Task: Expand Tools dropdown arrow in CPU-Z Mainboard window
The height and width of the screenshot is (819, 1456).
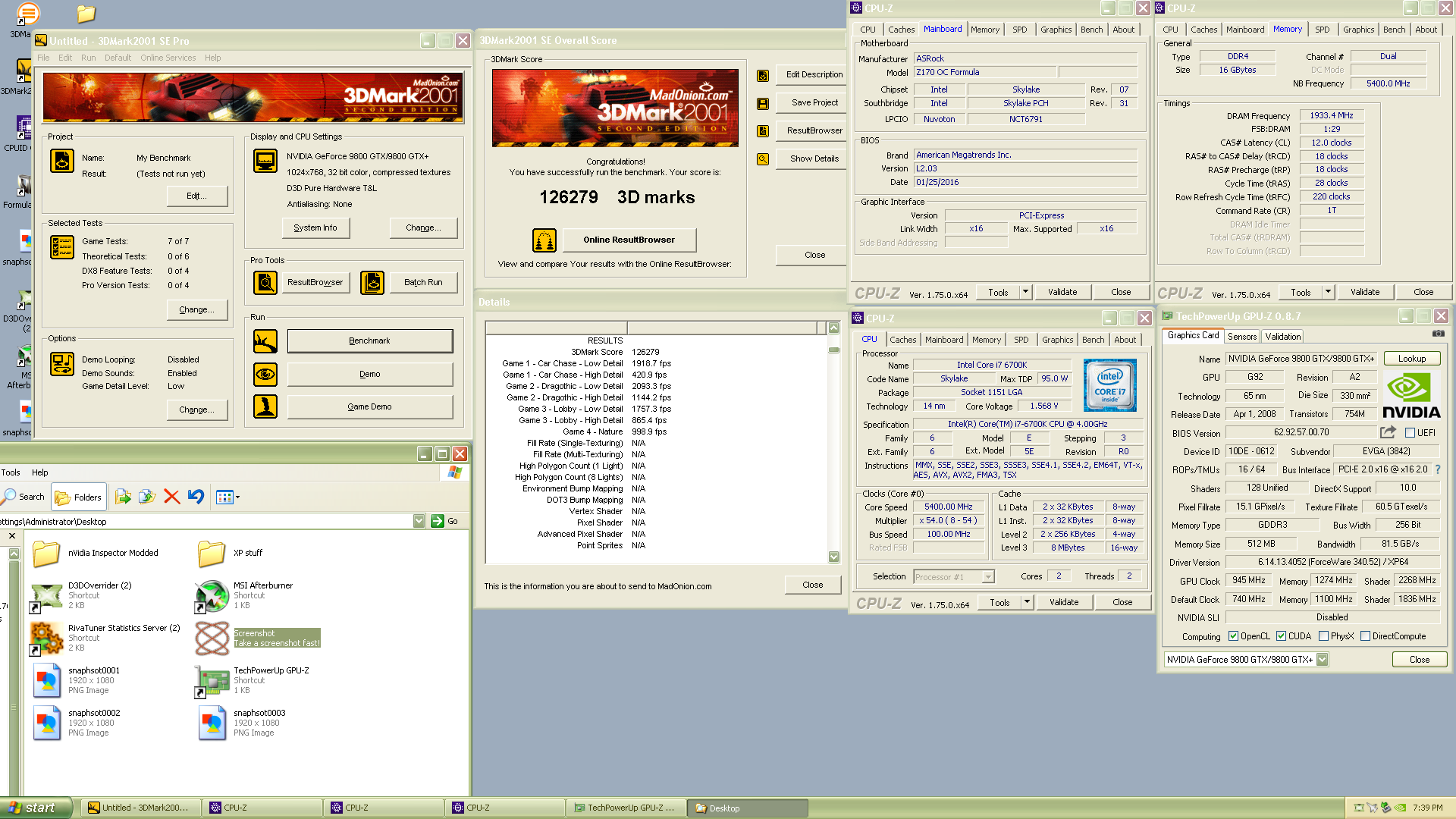Action: coord(1025,292)
